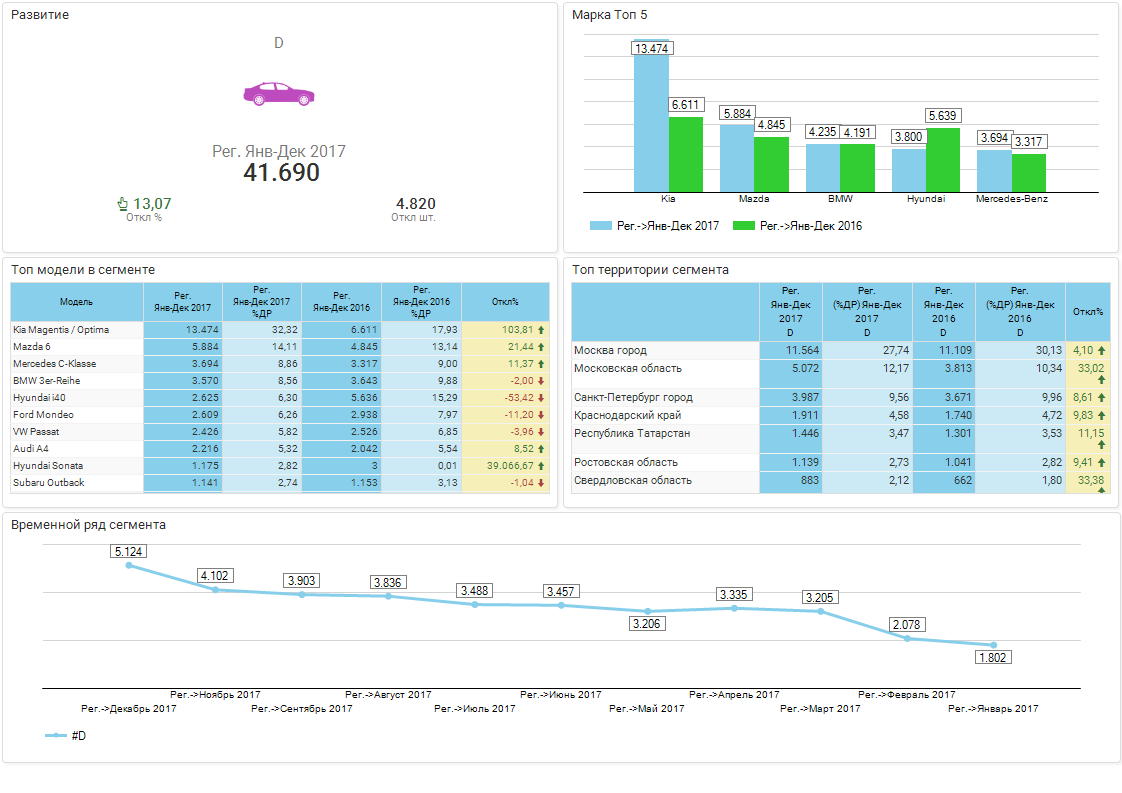Click the purple car icon in Развитие panel
The height and width of the screenshot is (793, 1122).
[278, 94]
